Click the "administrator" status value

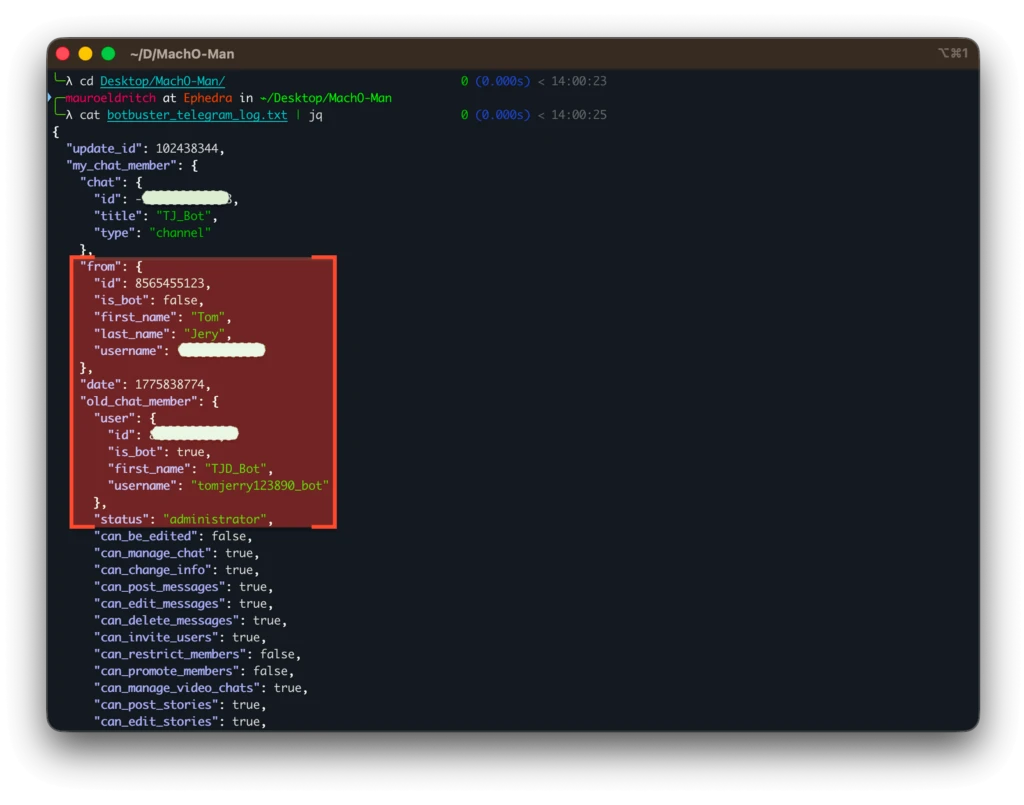click(x=216, y=520)
